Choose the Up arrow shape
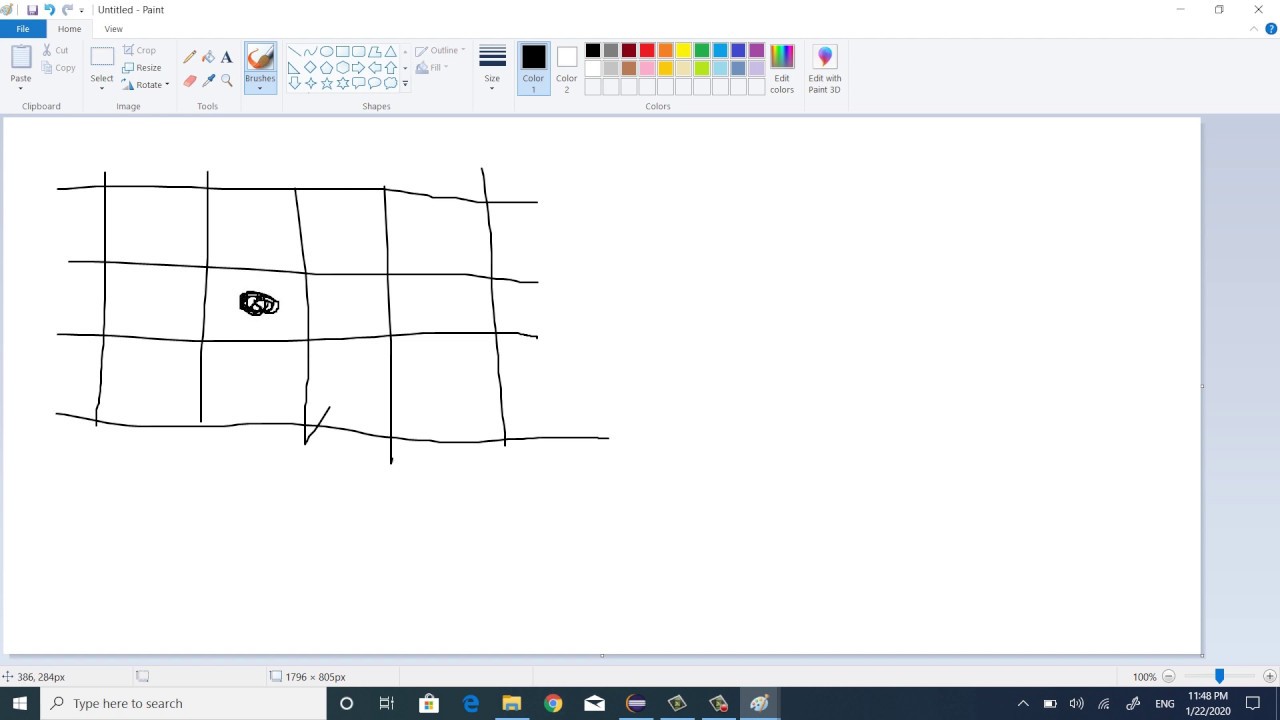The height and width of the screenshot is (720, 1280). (x=390, y=67)
